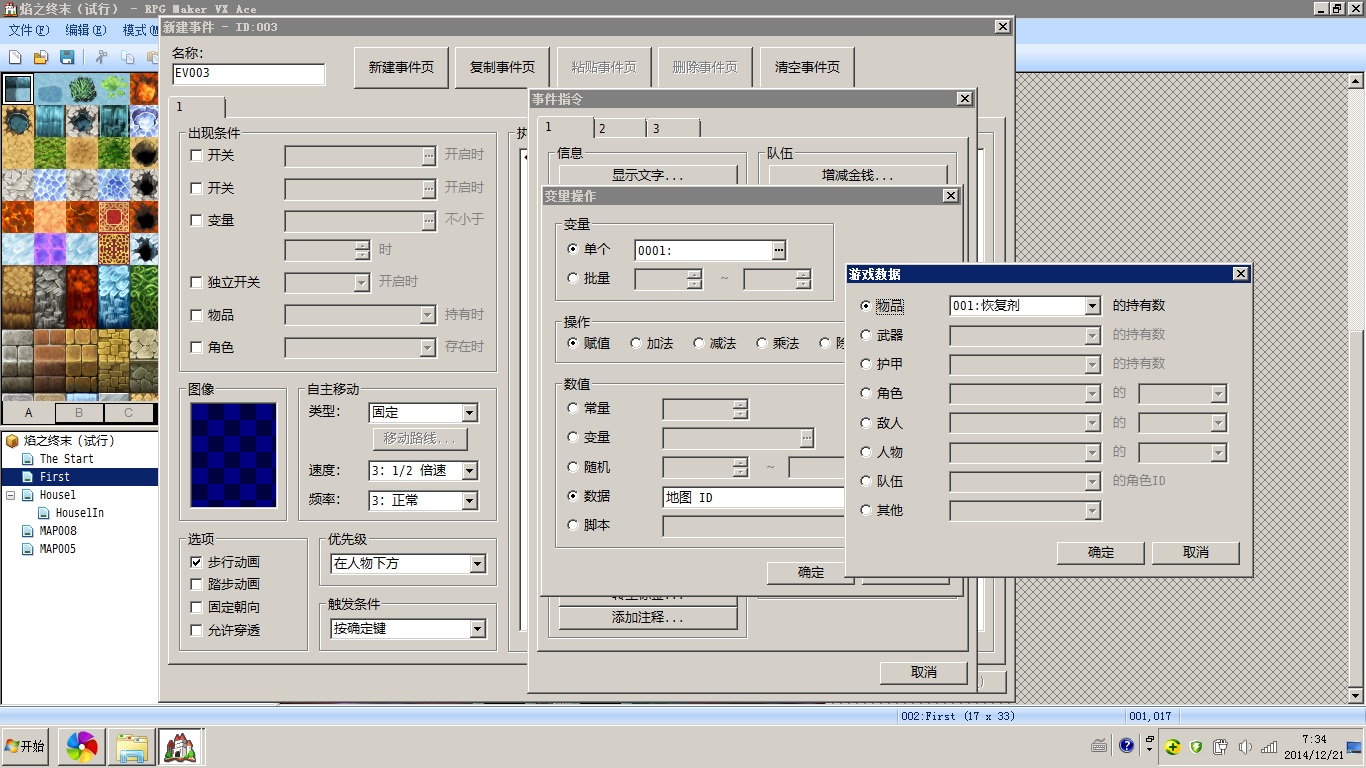
Task: Open the 频率 正常 dropdown
Action: 469,500
